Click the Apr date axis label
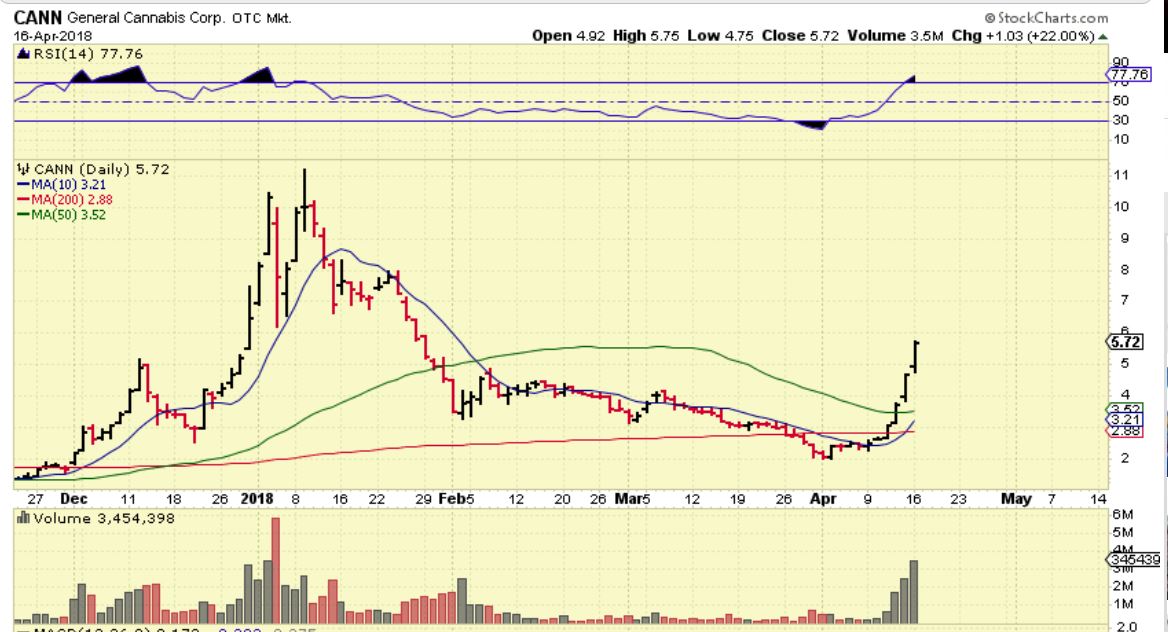The height and width of the screenshot is (632, 1168). click(823, 499)
